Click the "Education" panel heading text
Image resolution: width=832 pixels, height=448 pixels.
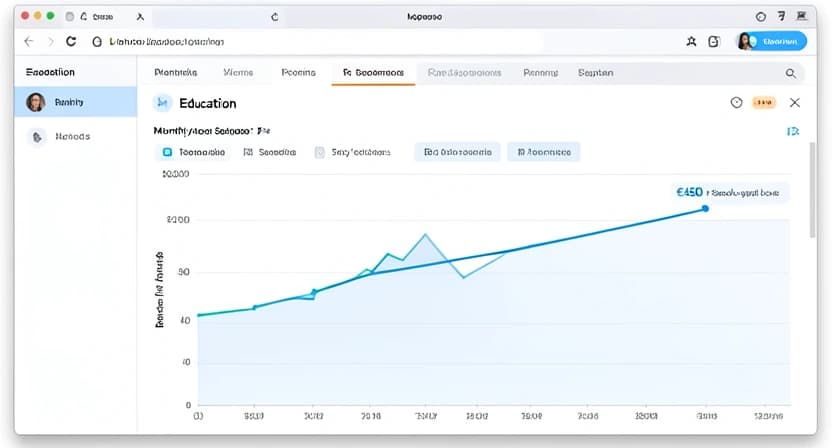click(207, 104)
